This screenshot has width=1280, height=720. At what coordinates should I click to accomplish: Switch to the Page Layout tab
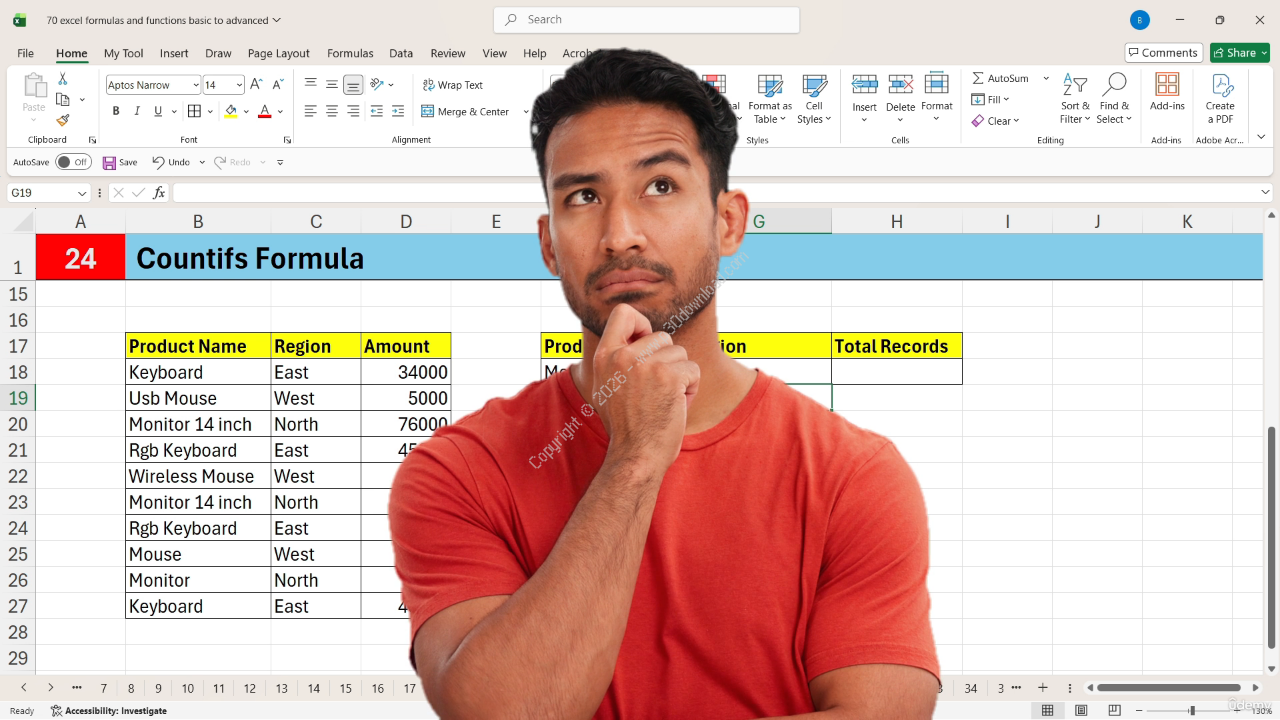point(278,53)
